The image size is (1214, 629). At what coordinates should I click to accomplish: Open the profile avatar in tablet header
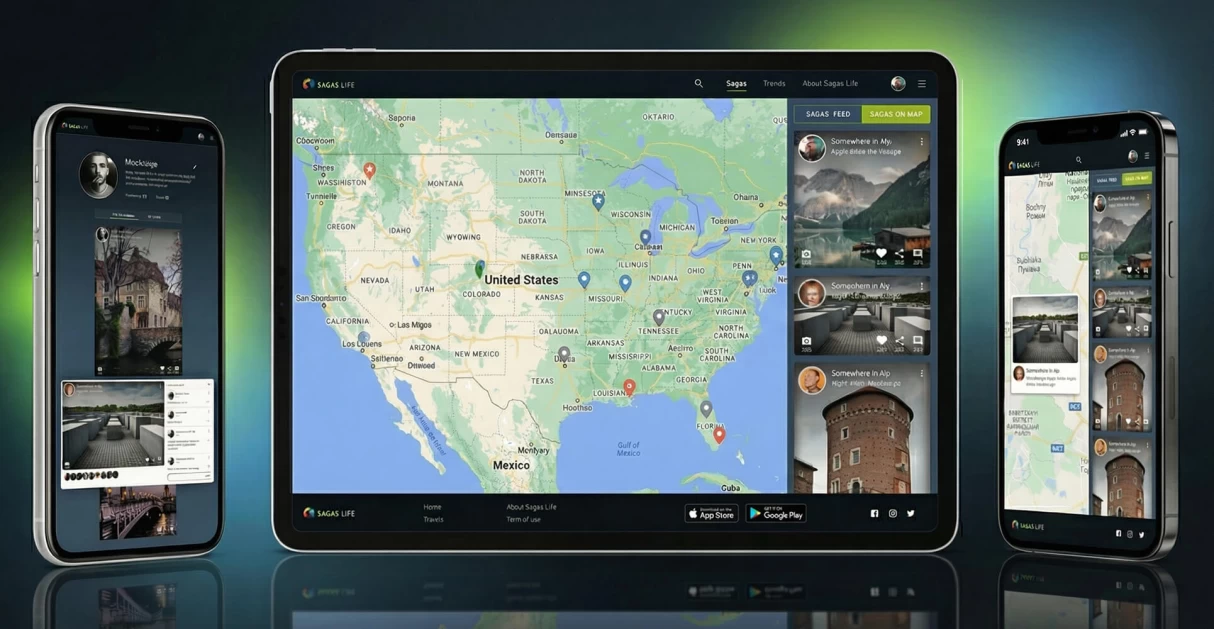898,84
